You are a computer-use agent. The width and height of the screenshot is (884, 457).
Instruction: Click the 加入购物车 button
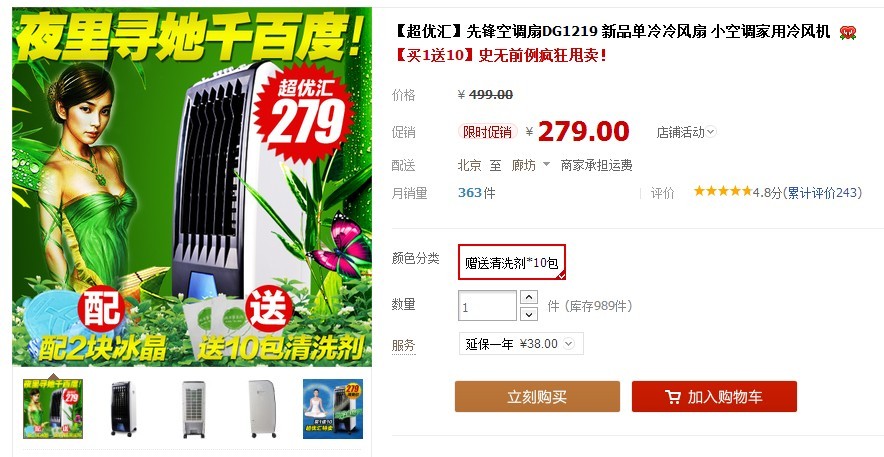[714, 396]
